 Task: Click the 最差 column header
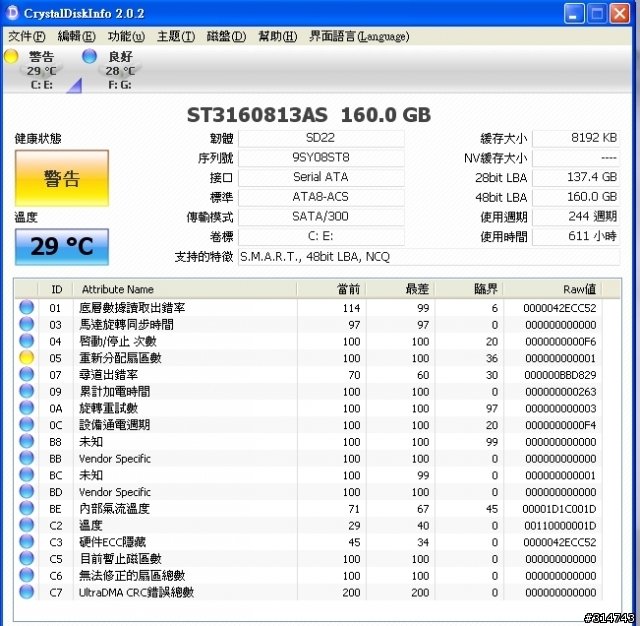tap(400, 289)
